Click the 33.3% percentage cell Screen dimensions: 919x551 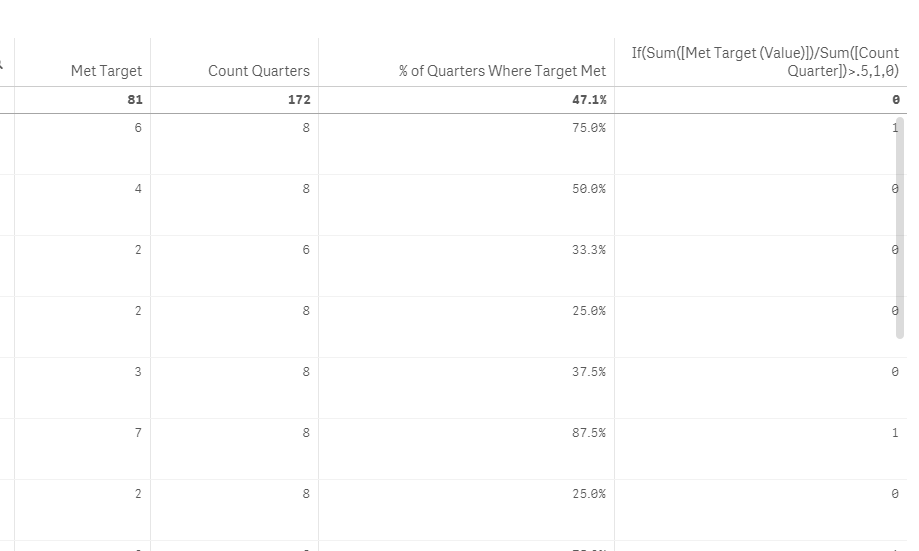pos(590,250)
